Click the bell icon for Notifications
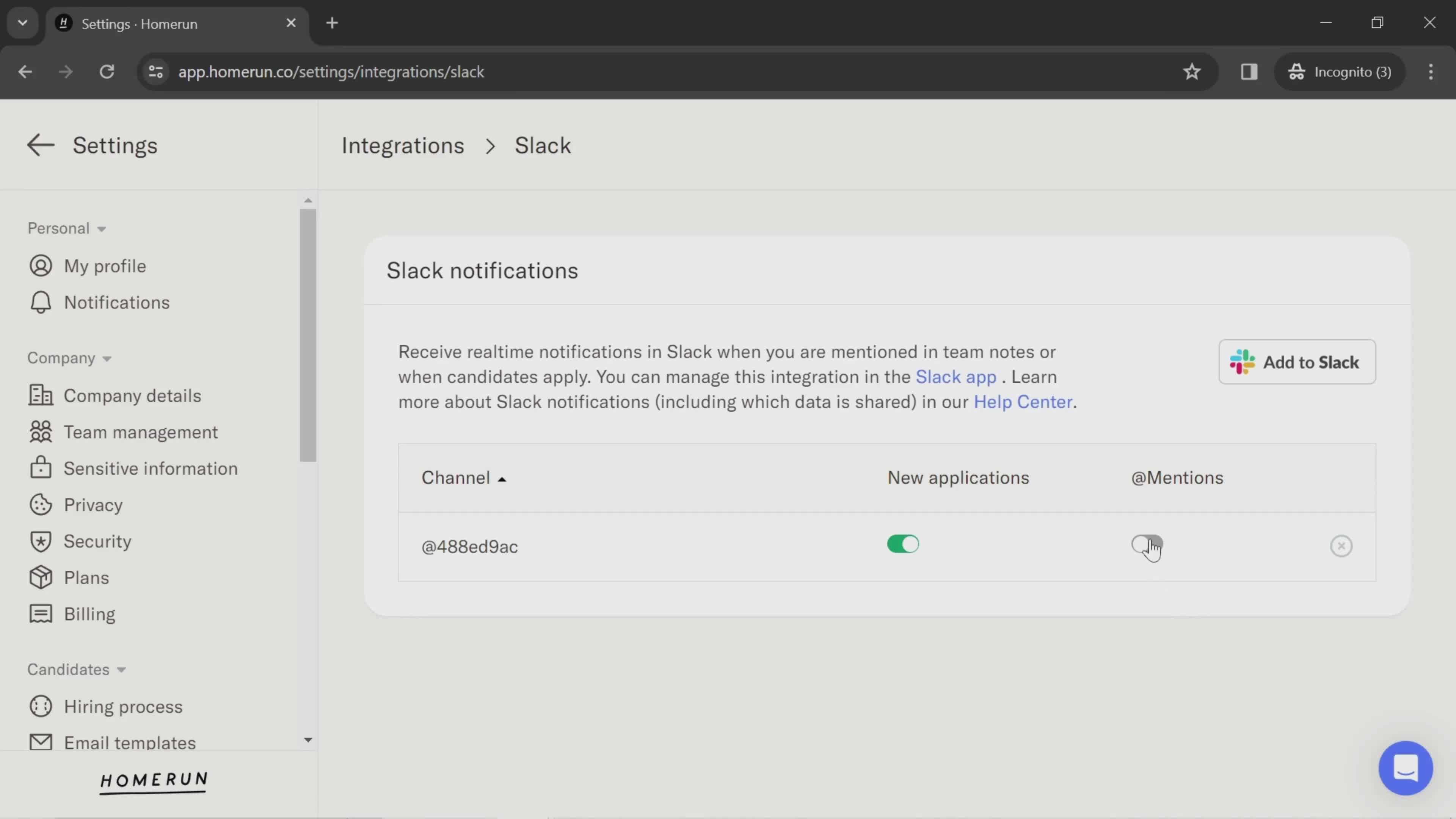This screenshot has width=1456, height=819. pos(41,303)
